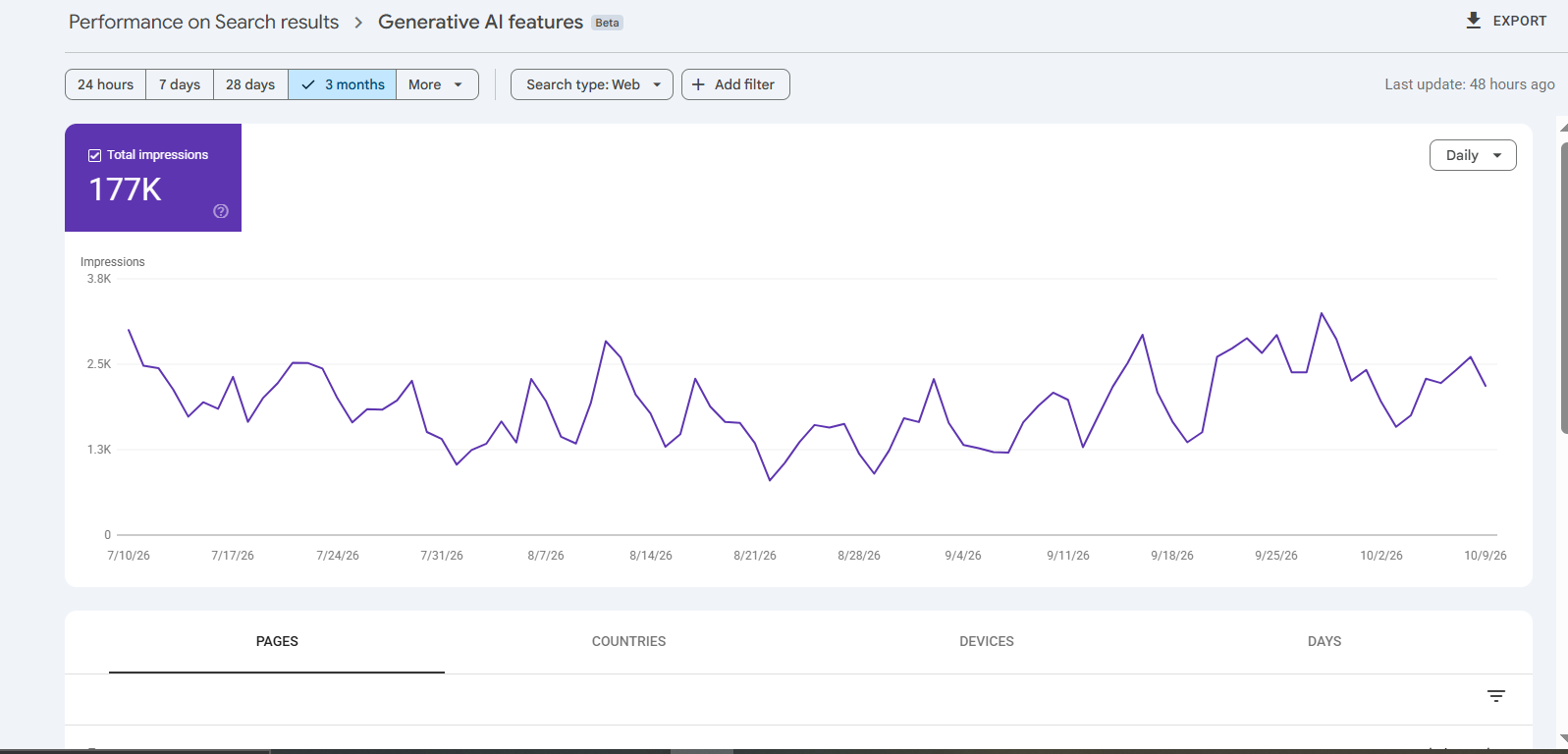Click the Export button label
Image resolution: width=1568 pixels, height=754 pixels.
tap(1519, 21)
